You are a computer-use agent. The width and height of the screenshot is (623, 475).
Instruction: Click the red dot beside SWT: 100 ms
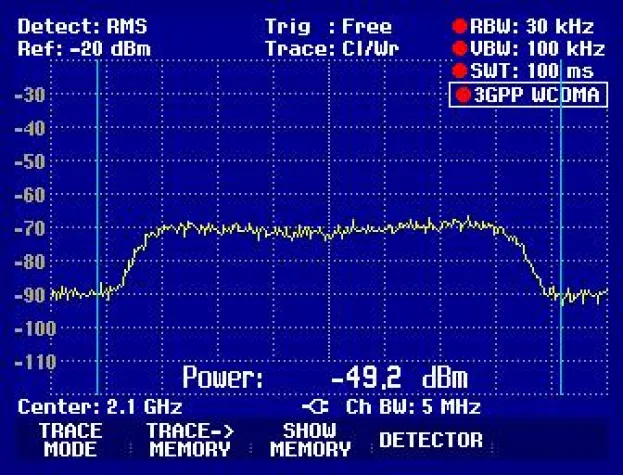(460, 71)
